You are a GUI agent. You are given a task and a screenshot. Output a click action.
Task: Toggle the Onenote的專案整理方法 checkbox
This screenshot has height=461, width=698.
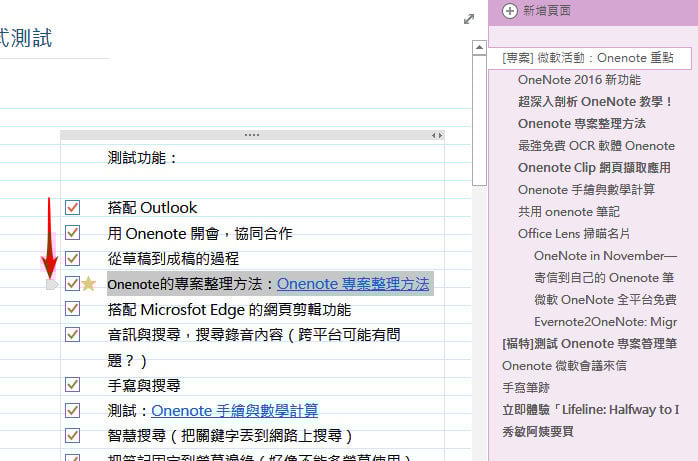coord(72,283)
